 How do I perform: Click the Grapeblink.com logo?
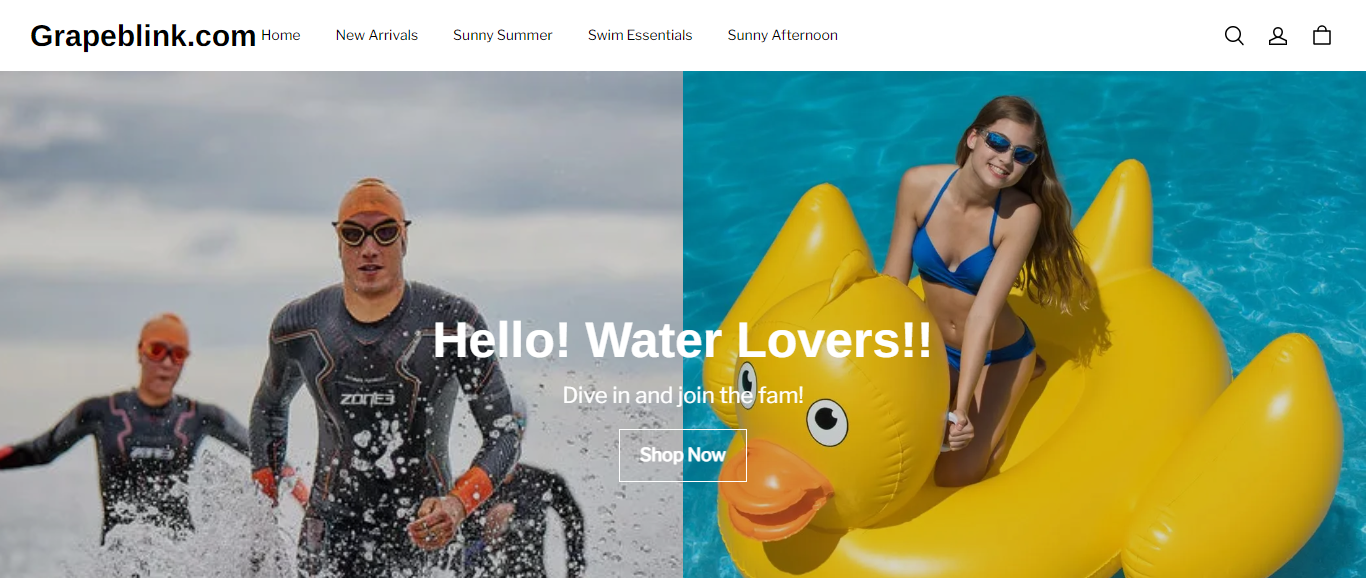tap(143, 36)
